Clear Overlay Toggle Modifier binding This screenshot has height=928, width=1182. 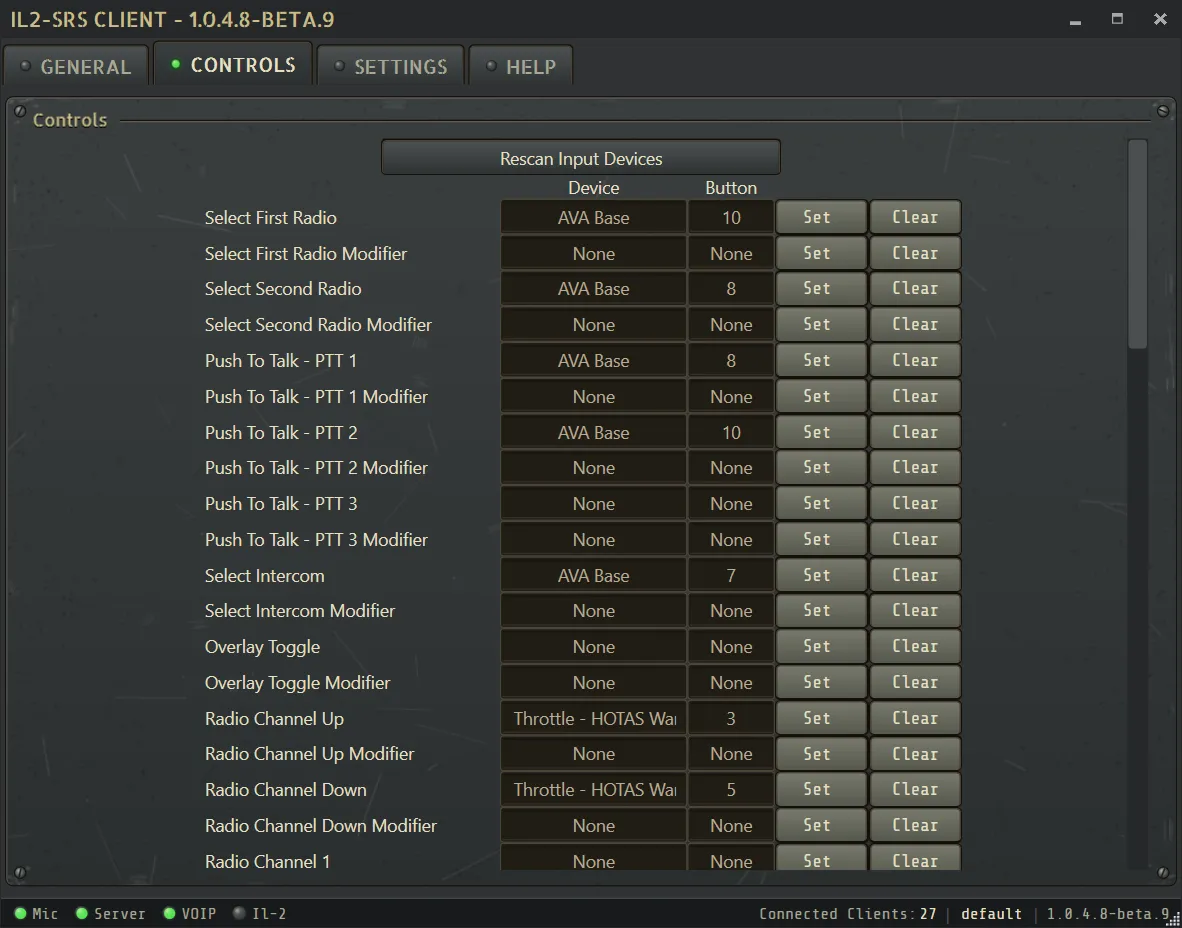915,683
